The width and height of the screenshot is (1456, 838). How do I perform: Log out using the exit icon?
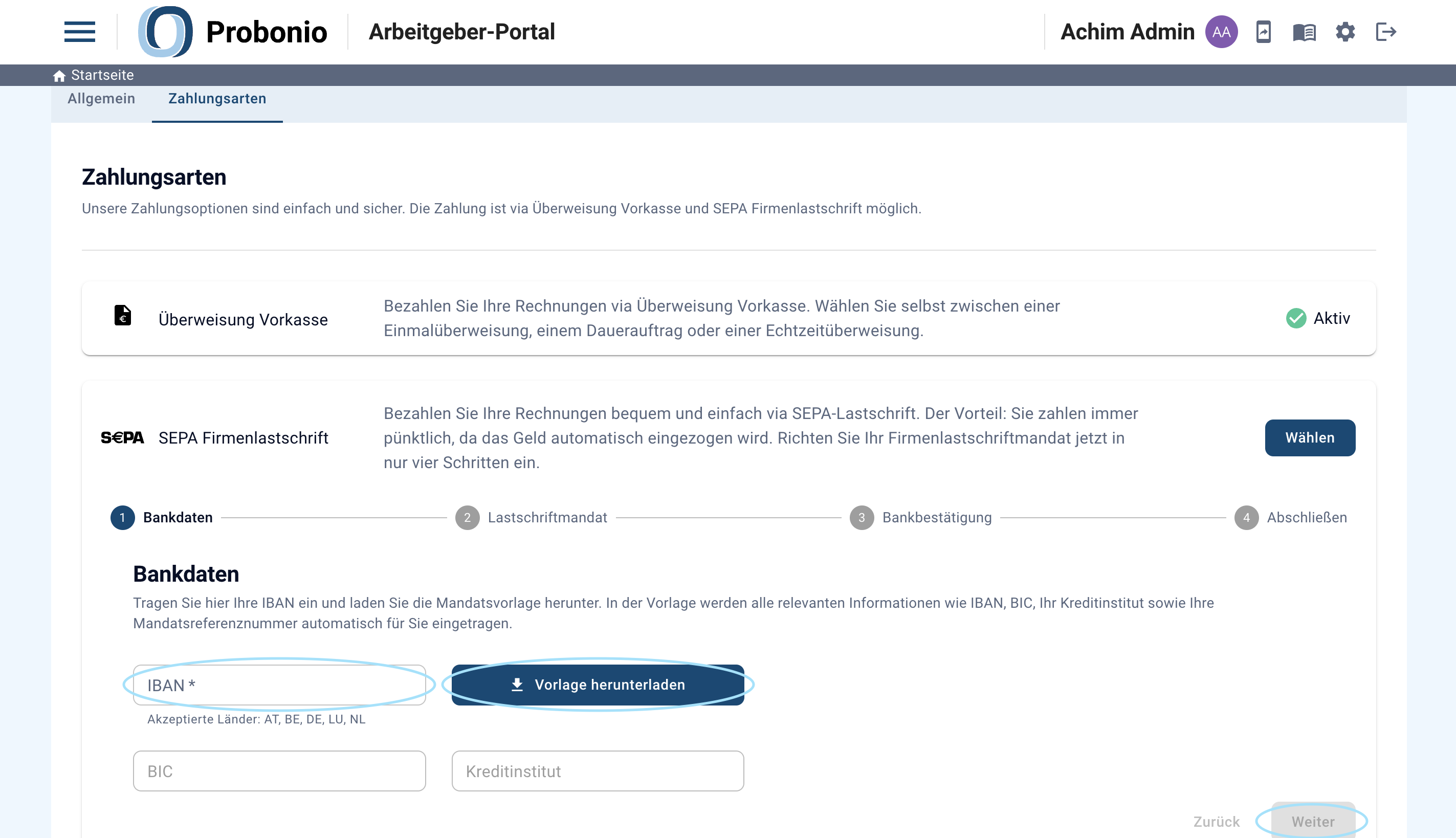[1386, 32]
